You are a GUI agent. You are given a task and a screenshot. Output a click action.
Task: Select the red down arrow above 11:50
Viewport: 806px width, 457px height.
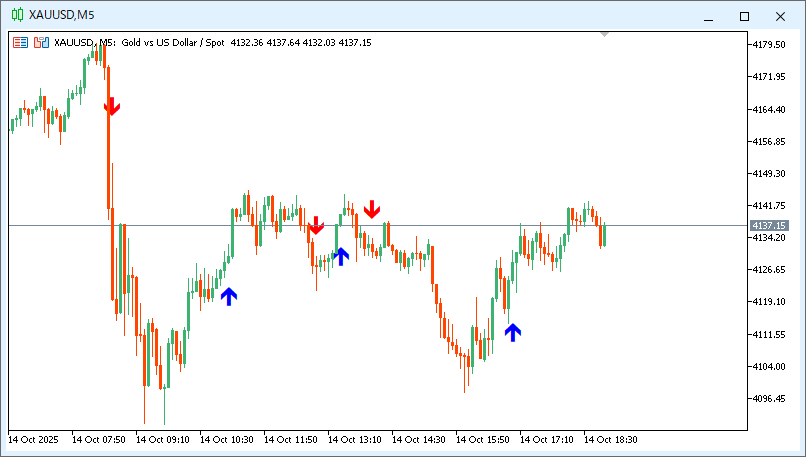(x=316, y=225)
